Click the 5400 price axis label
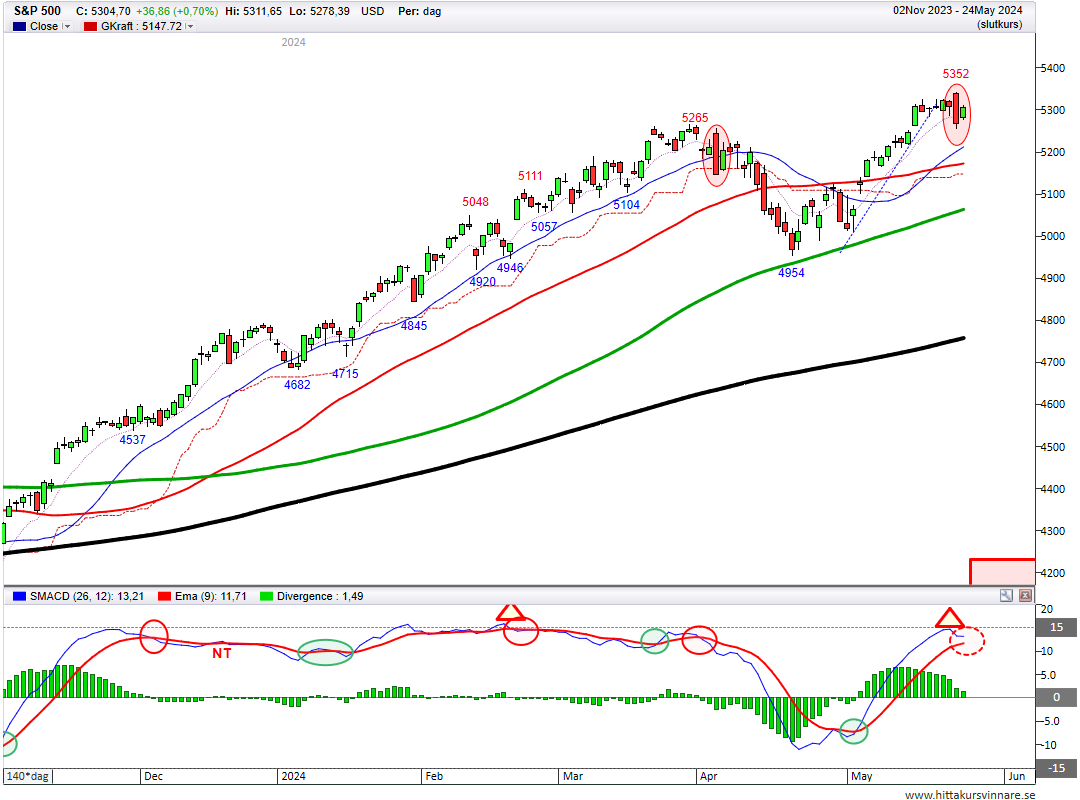The image size is (1080, 800). (x=1052, y=68)
